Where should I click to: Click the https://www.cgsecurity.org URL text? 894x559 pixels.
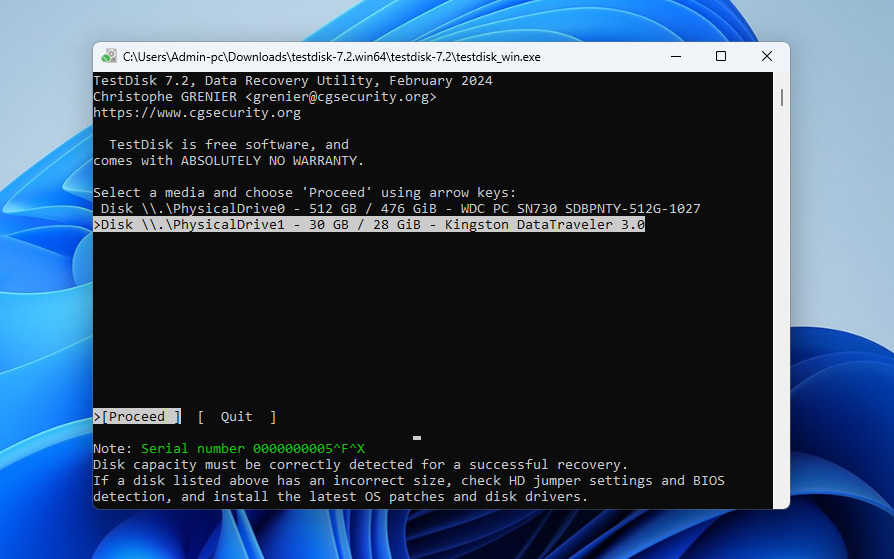click(197, 113)
